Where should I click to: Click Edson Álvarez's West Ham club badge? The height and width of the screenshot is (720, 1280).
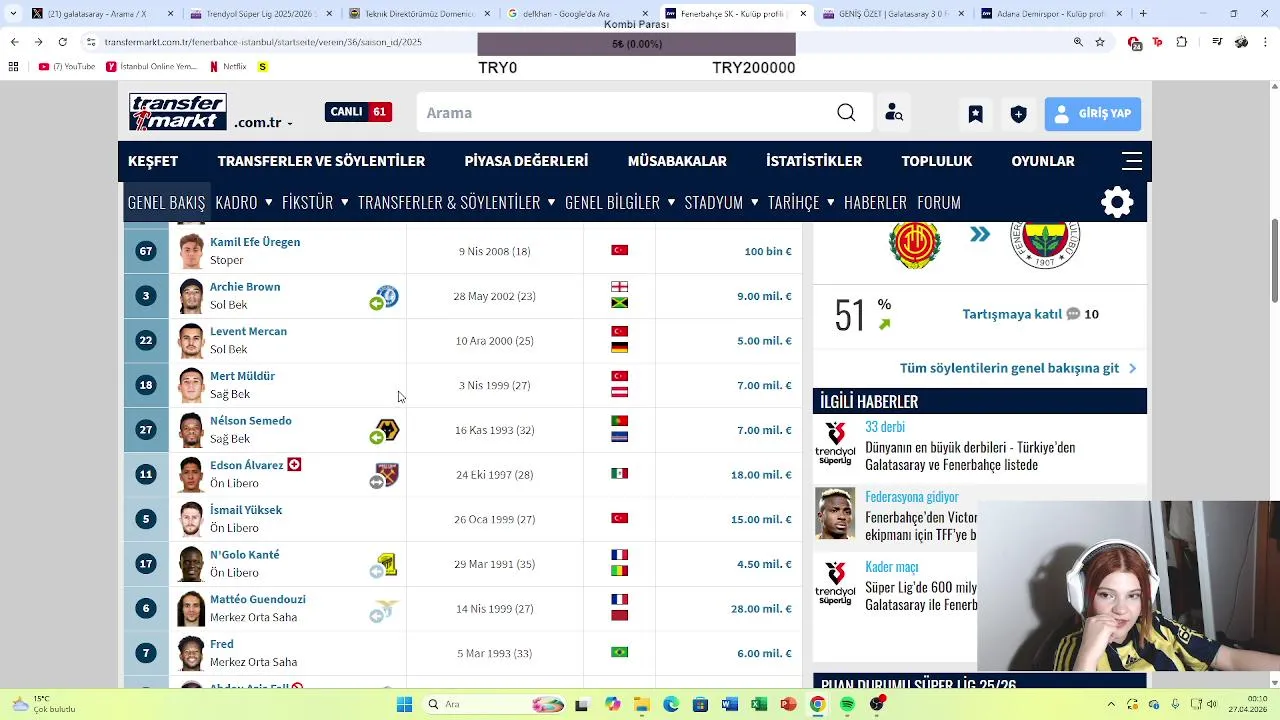(x=386, y=475)
